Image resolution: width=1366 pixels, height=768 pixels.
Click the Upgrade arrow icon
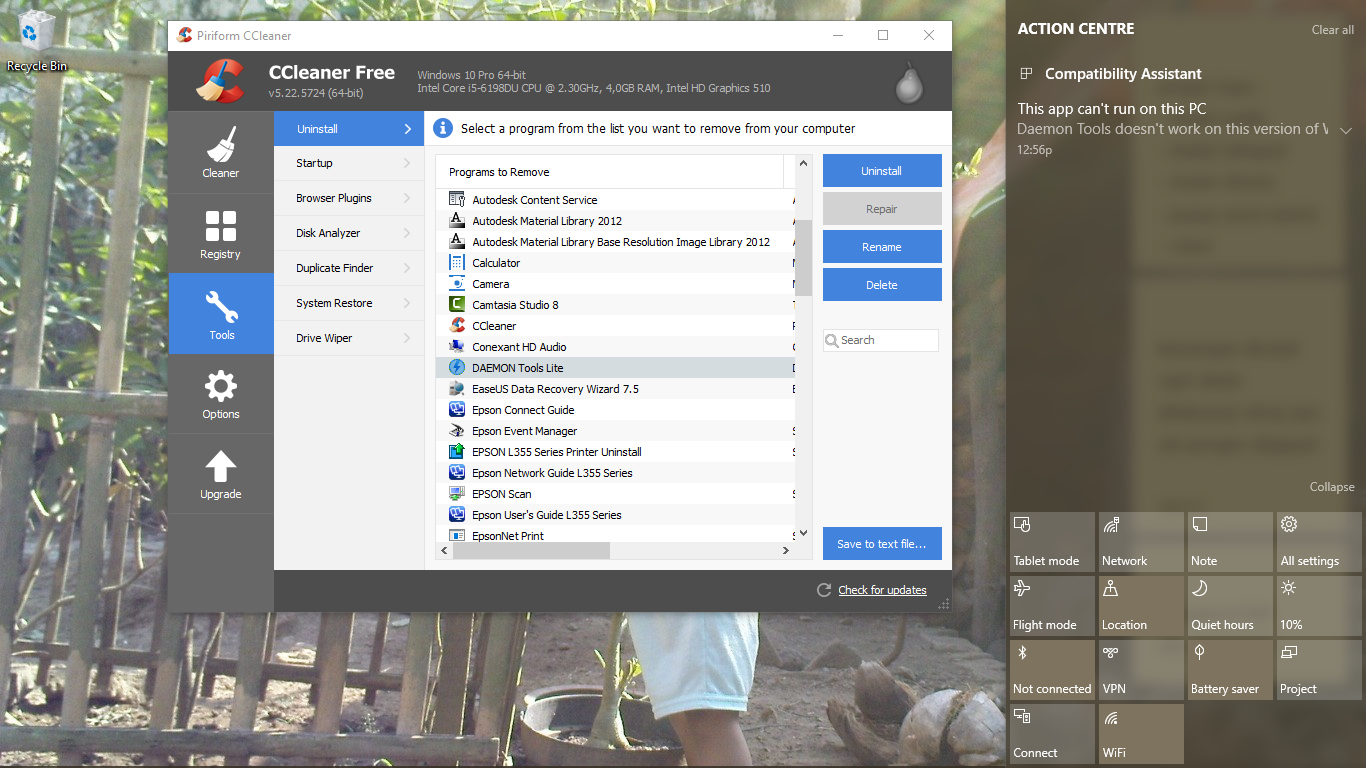coord(221,467)
